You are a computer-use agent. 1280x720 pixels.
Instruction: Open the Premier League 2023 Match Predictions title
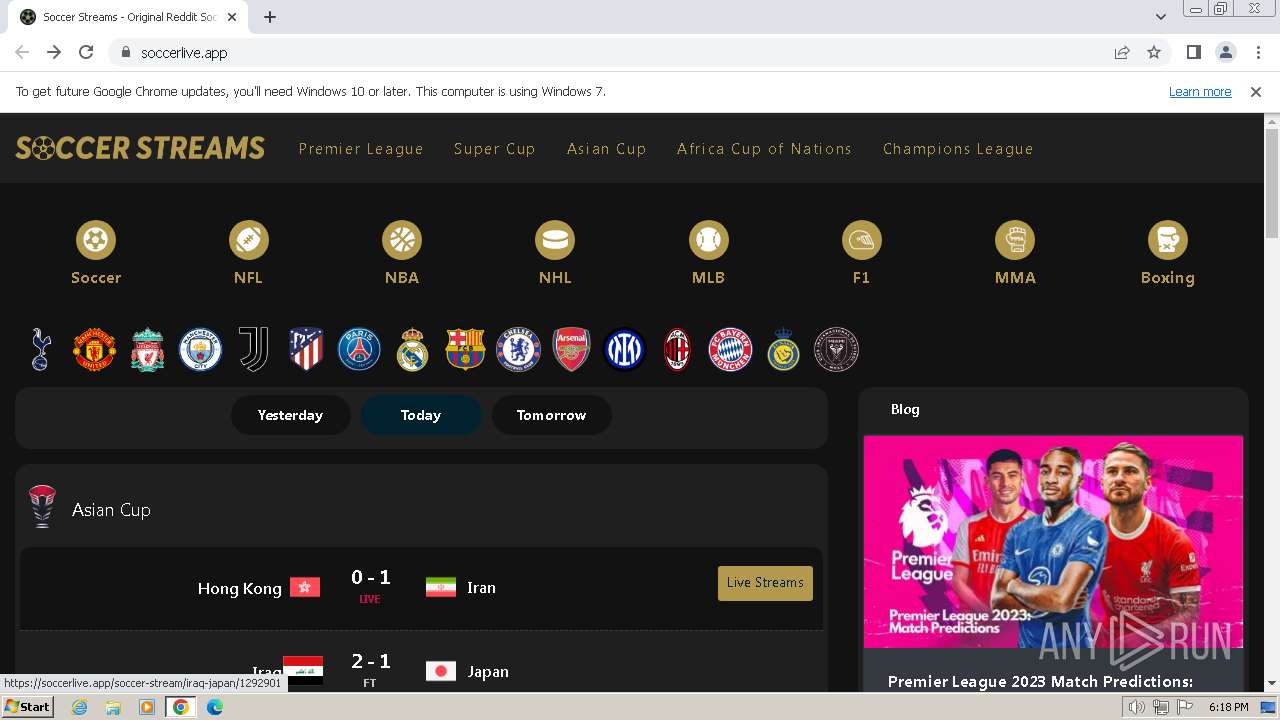[1040, 682]
